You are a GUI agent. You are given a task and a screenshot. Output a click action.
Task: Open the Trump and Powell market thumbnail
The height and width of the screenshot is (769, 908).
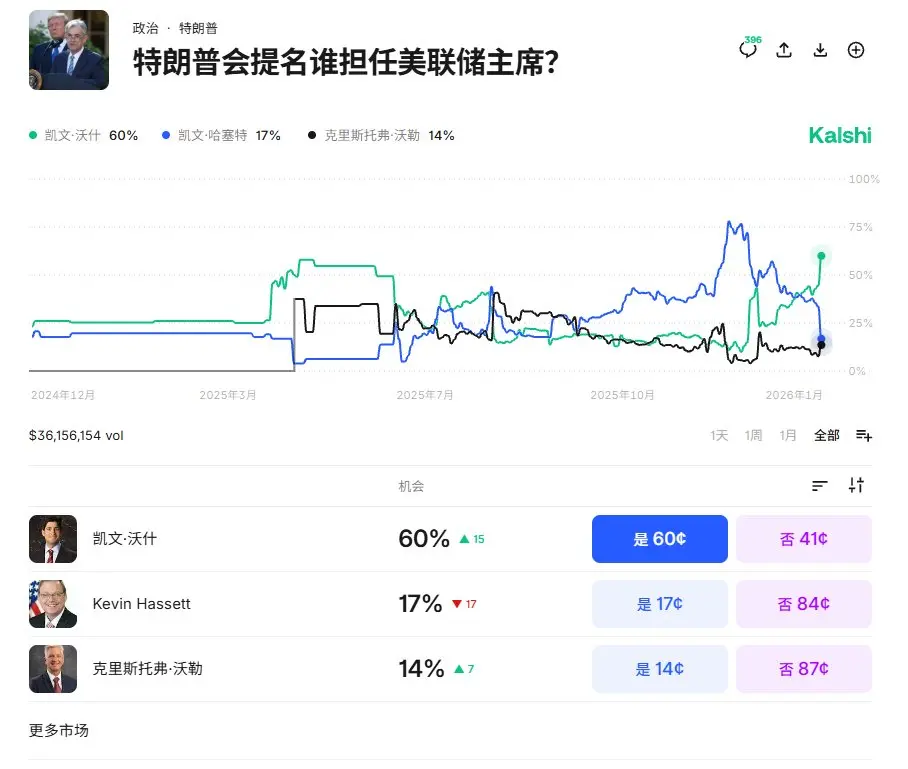[x=69, y=50]
